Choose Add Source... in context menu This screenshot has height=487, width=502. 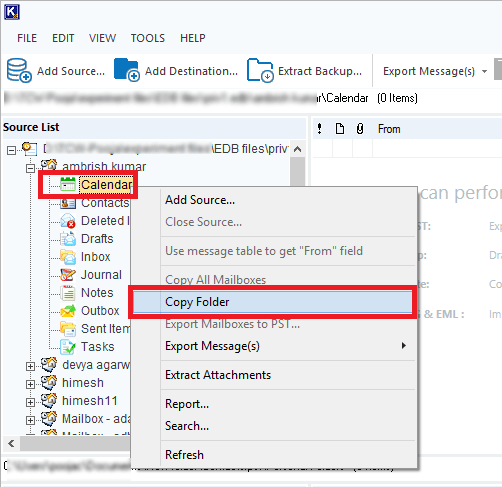(272, 200)
